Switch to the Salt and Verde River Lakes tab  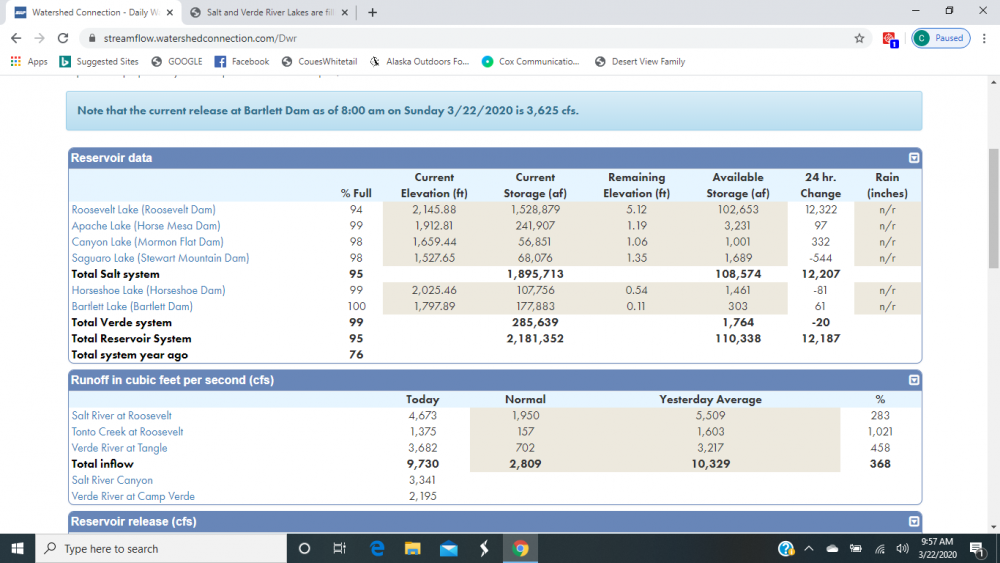point(269,12)
